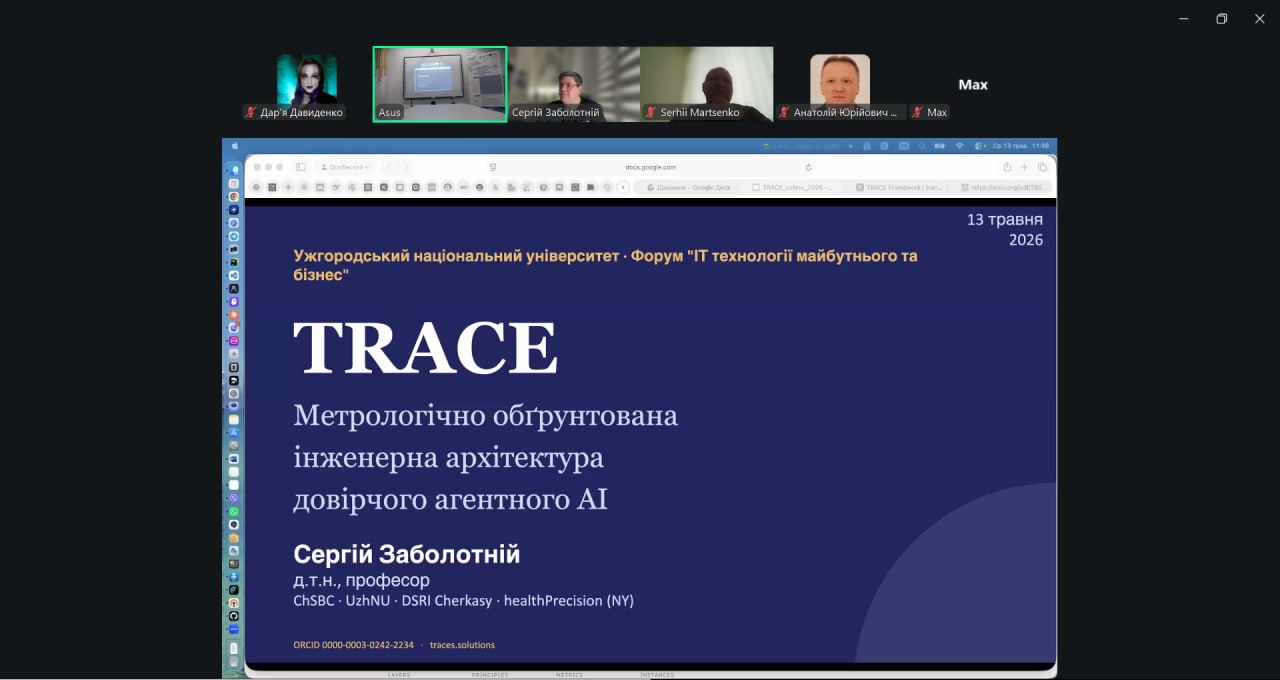Viewport: 1280px width, 680px height.
Task: Select the Max participant tile
Action: 973,85
